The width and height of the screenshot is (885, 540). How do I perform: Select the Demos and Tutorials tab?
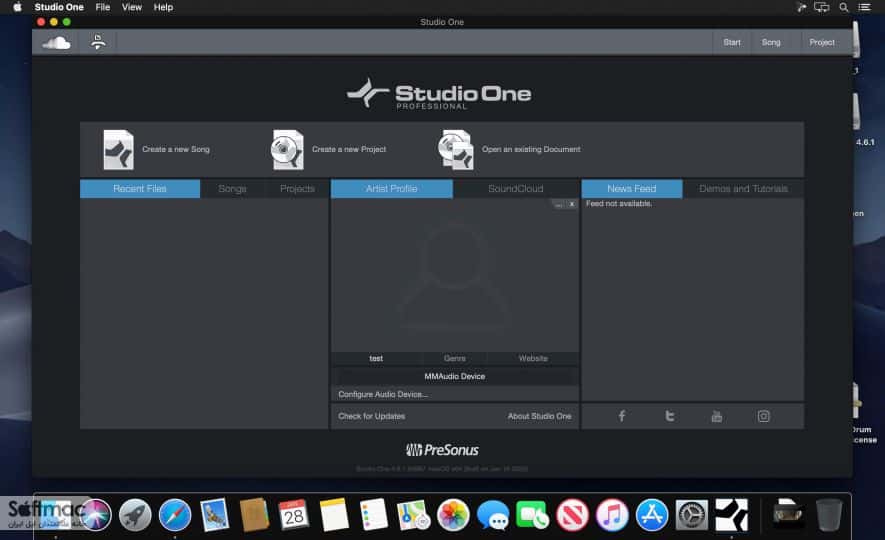743,188
